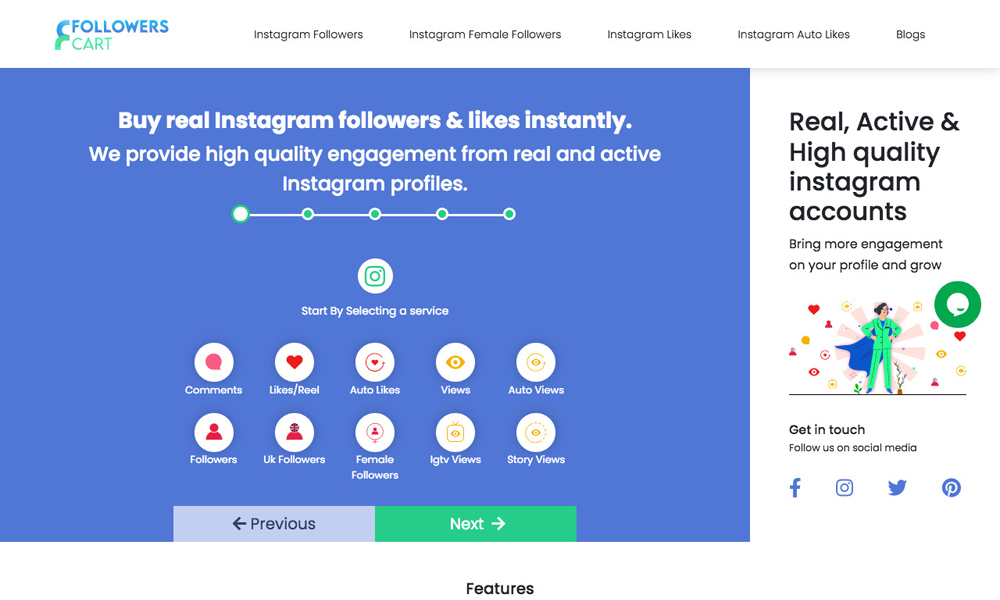Screen dimensions: 1000x600
Task: Open the Pinterest social link
Action: tap(951, 488)
